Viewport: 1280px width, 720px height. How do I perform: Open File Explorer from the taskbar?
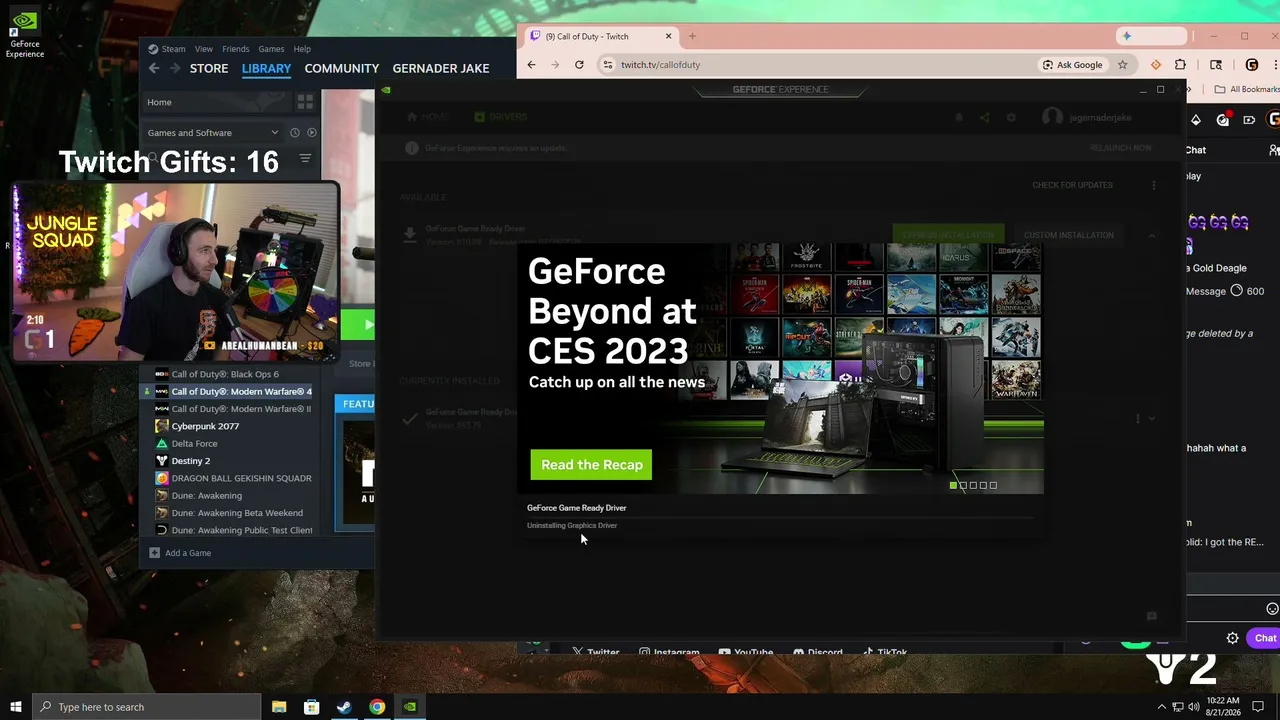(x=279, y=707)
